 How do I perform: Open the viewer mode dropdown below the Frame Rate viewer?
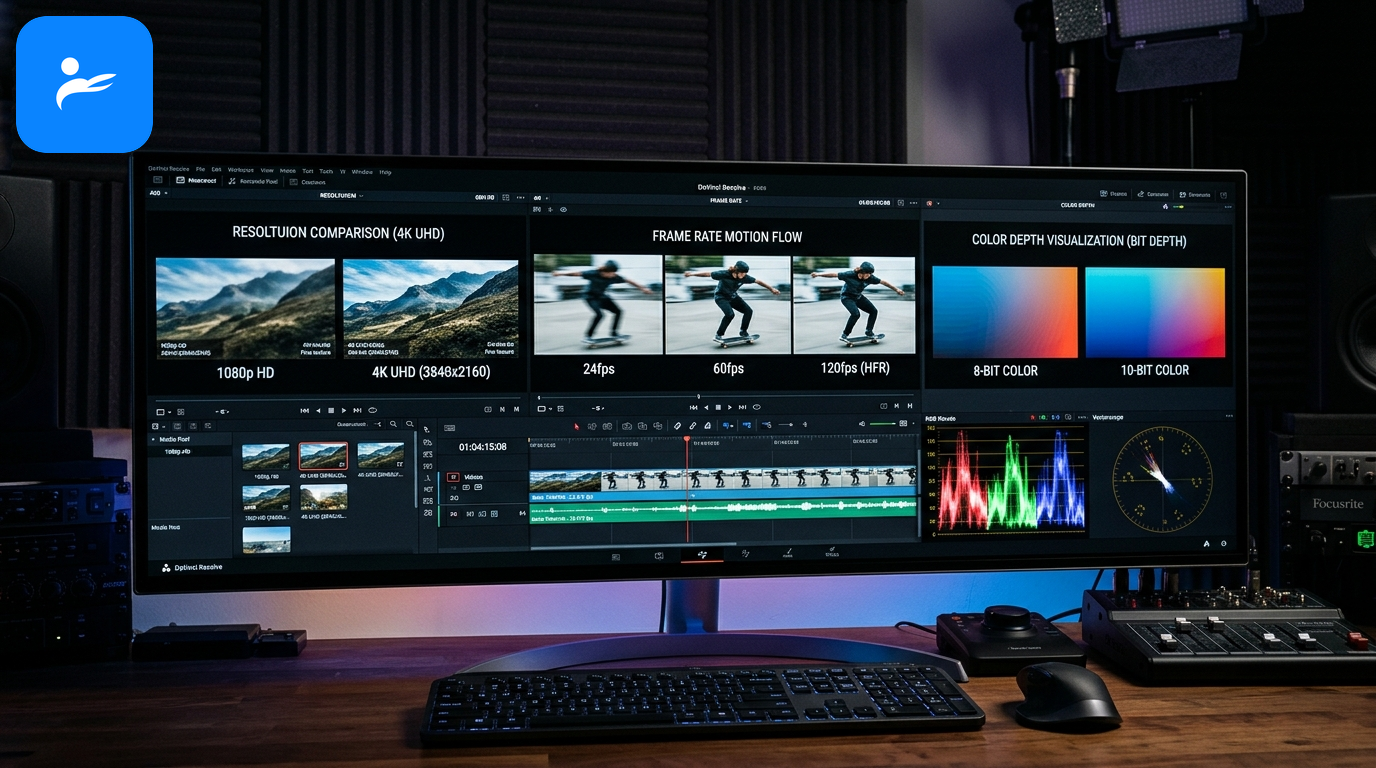545,408
